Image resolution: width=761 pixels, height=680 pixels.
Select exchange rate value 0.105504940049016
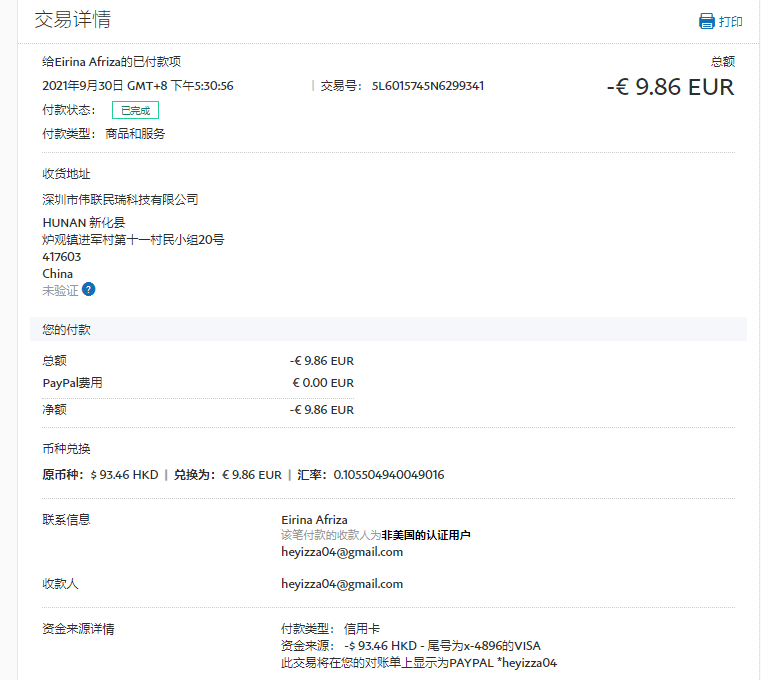(388, 475)
